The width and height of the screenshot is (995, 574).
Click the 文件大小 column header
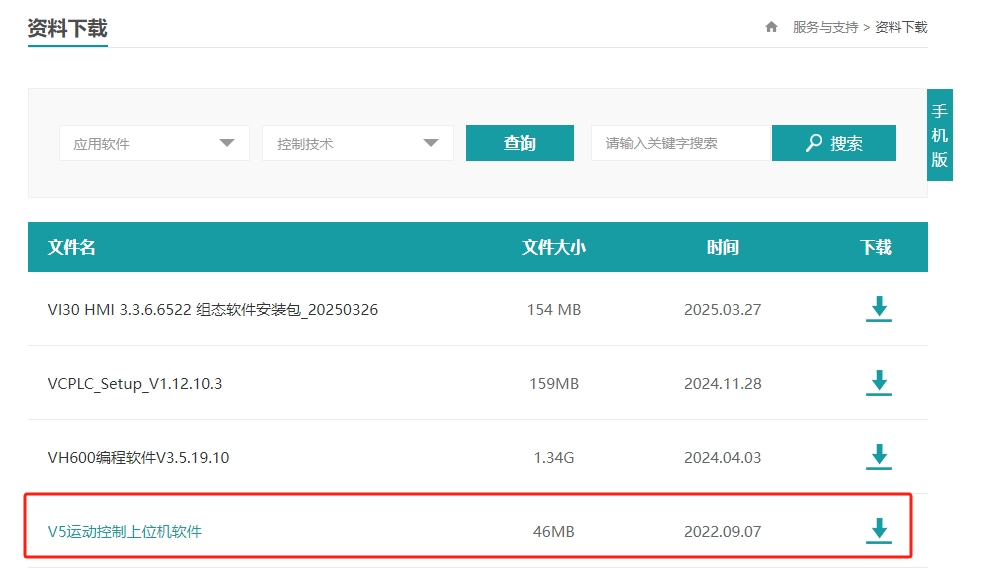(553, 247)
